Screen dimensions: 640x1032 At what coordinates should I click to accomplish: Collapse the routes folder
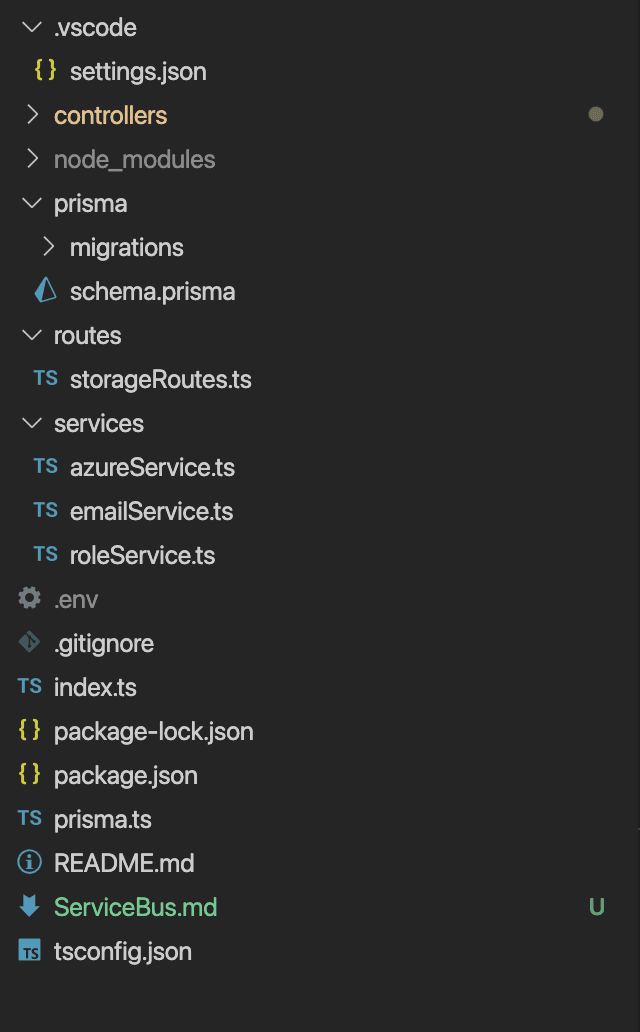[32, 335]
